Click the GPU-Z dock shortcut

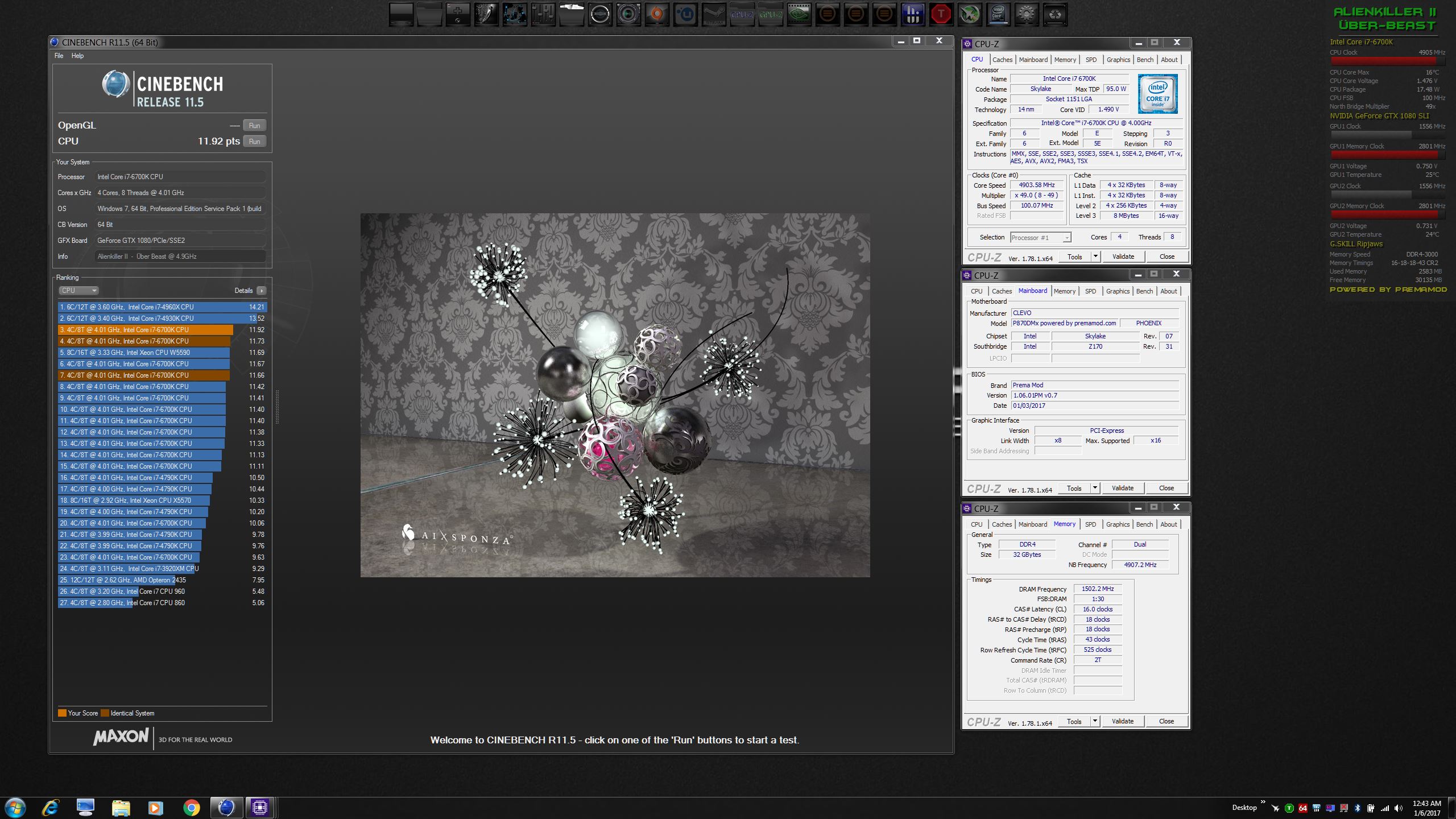pyautogui.click(x=771, y=14)
